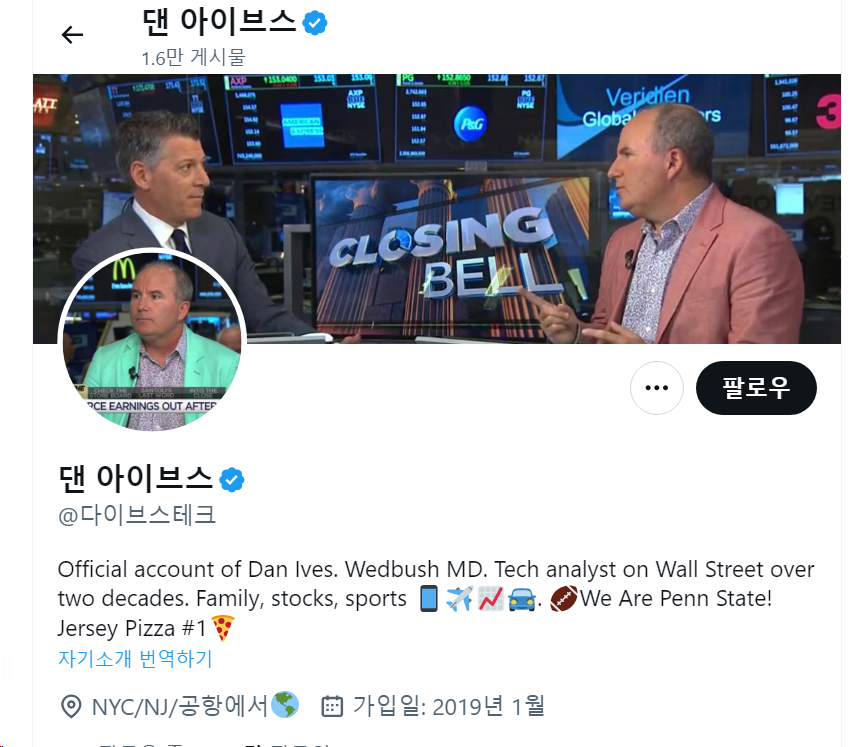Go back using the left arrow icon
The height and width of the screenshot is (747, 866).
[72, 35]
